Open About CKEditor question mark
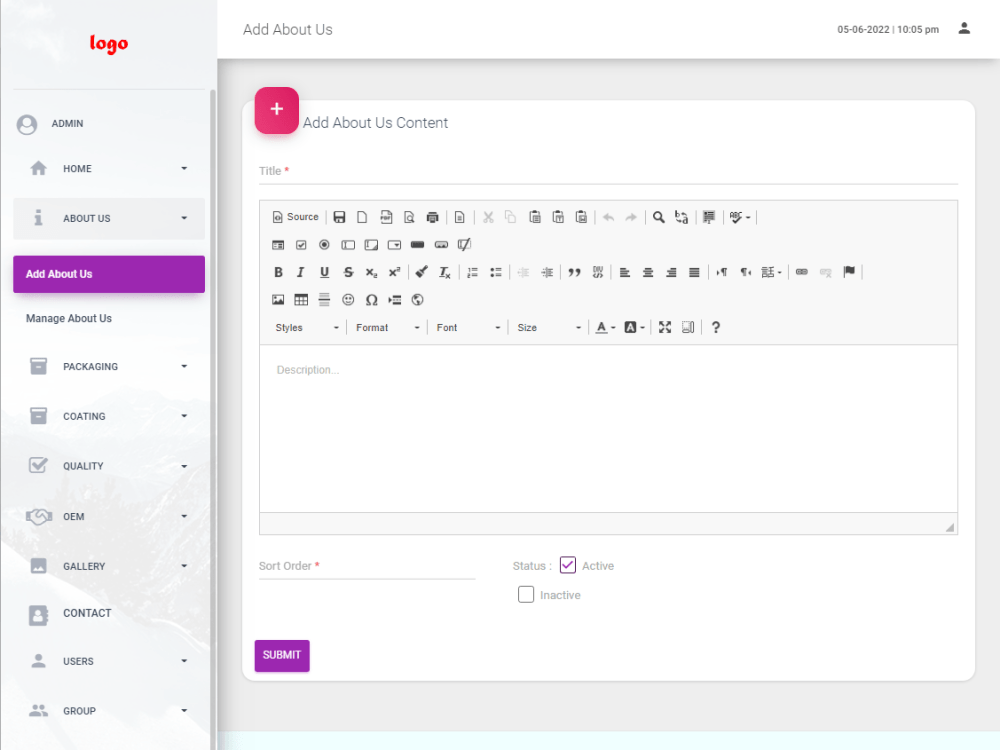The height and width of the screenshot is (750, 1000). point(716,327)
